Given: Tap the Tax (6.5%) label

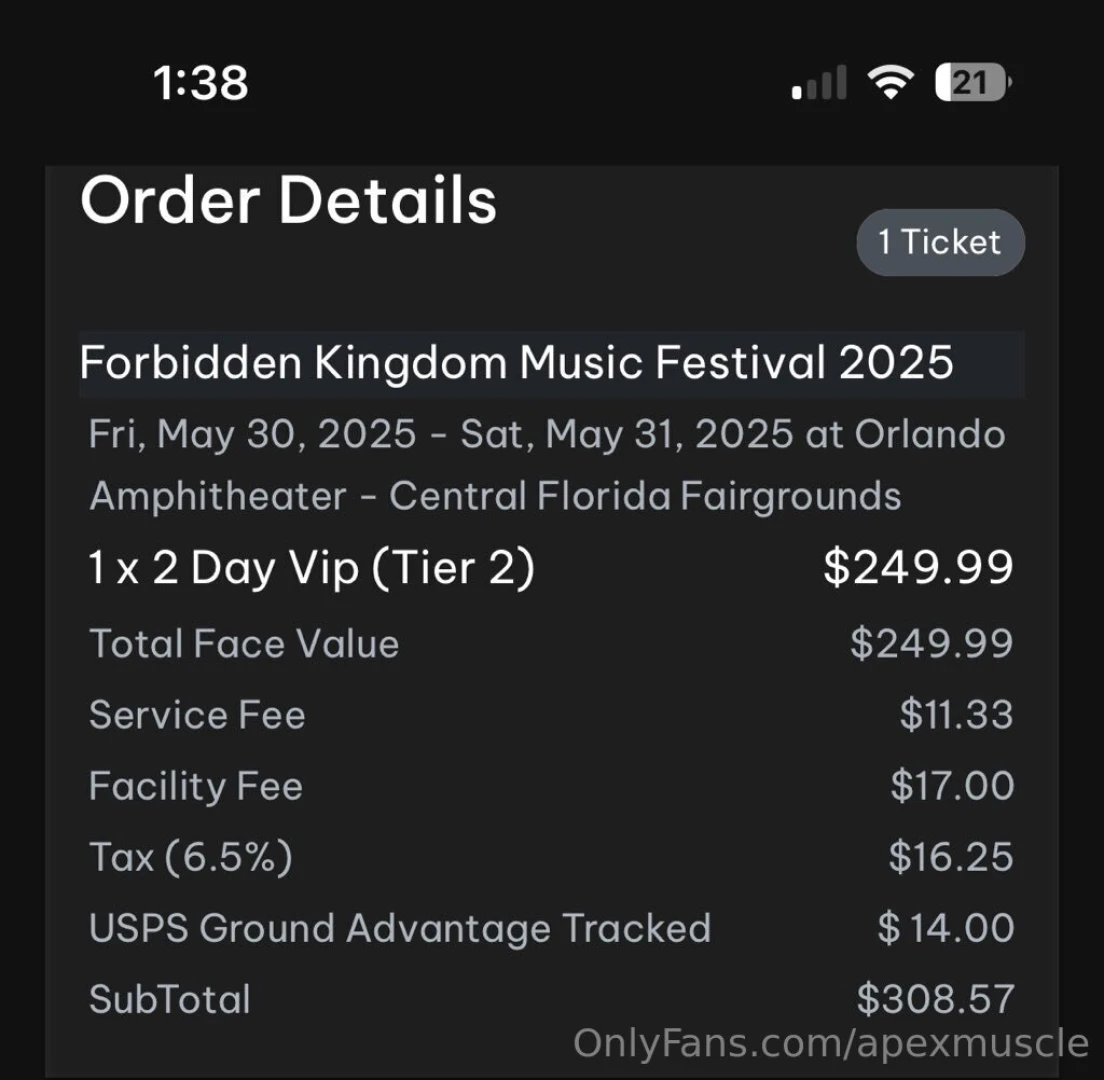Looking at the screenshot, I should [191, 857].
